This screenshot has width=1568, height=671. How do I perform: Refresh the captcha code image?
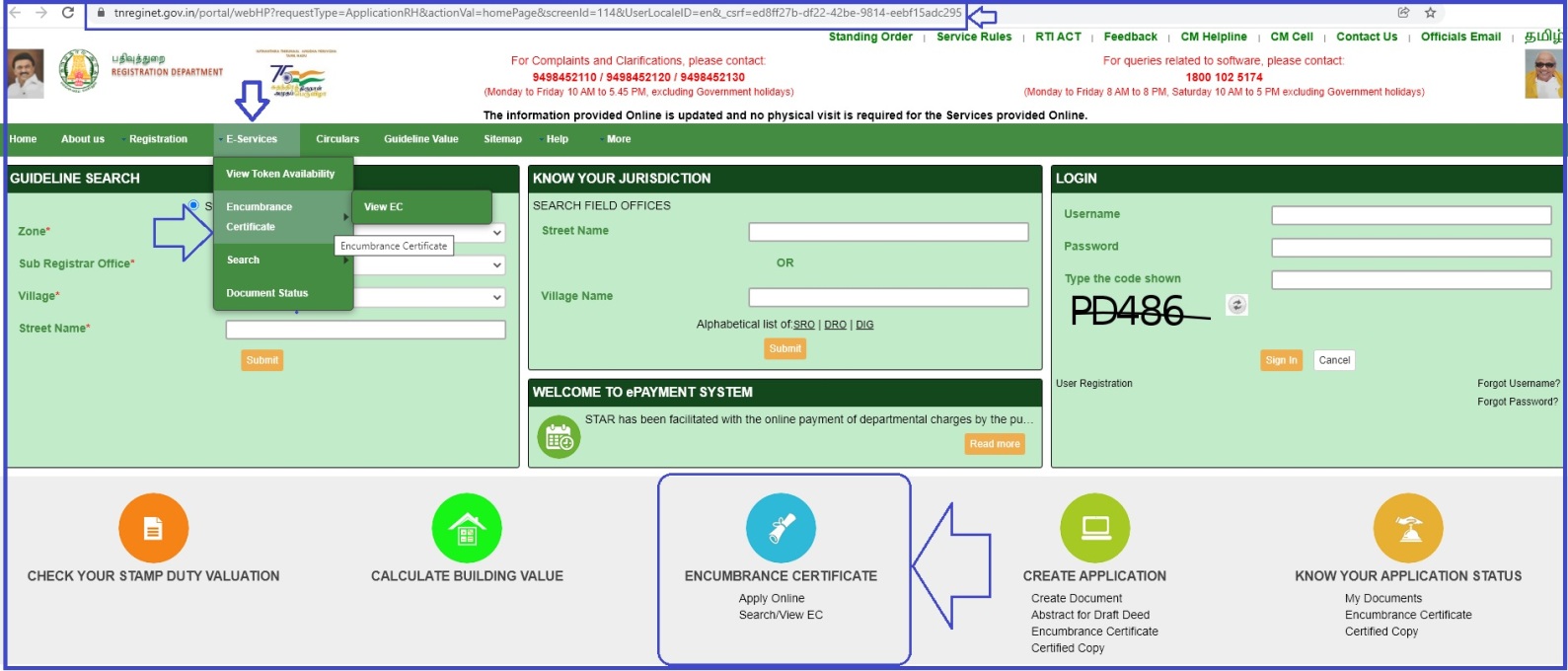tap(1236, 305)
